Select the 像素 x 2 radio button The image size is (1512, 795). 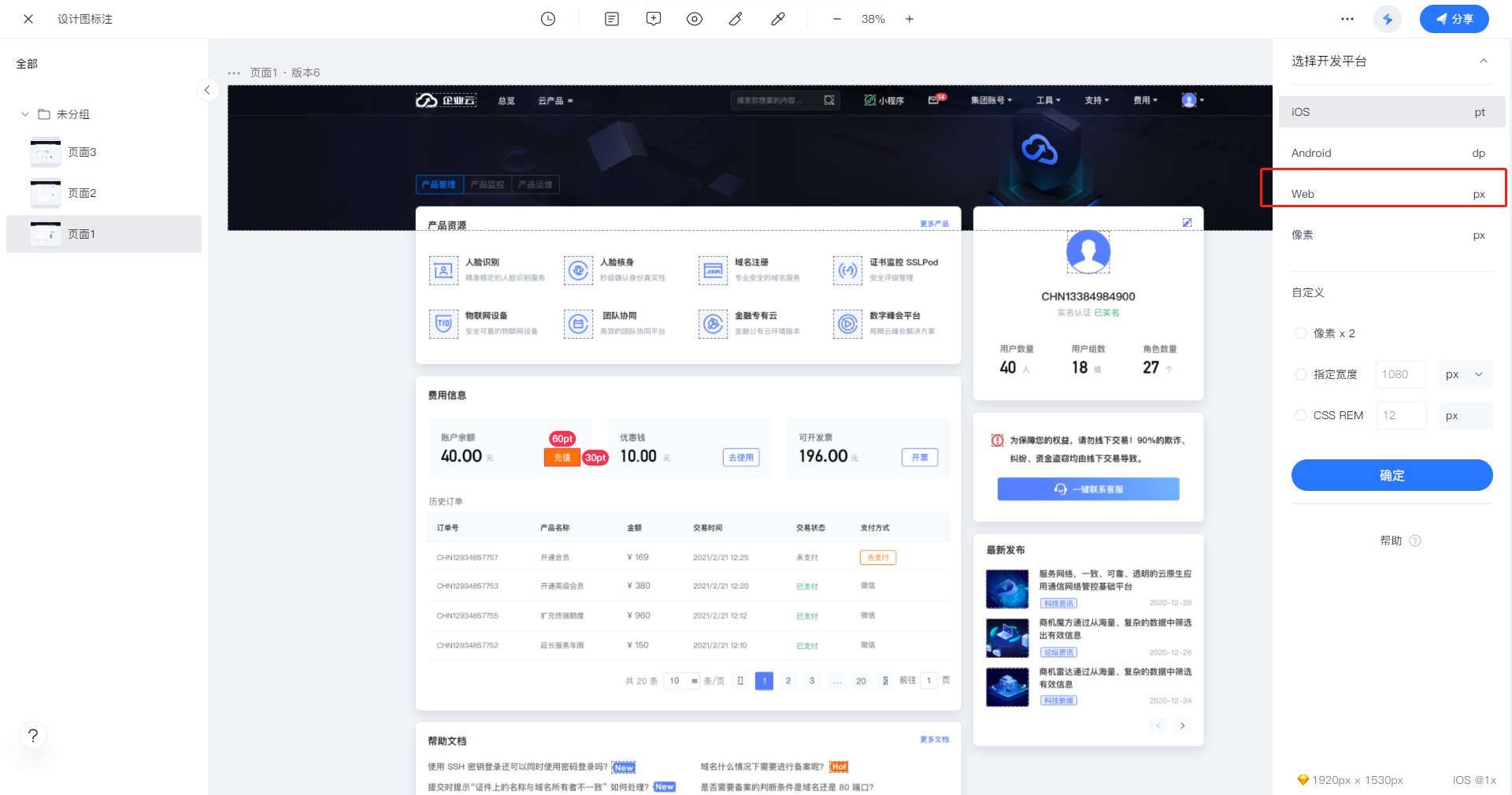(x=1301, y=333)
